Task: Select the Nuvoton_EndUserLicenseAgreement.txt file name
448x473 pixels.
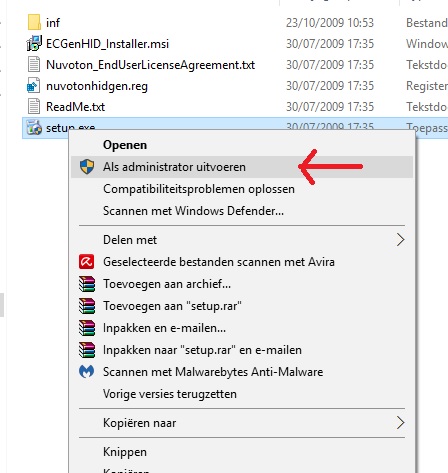Action: (x=150, y=65)
